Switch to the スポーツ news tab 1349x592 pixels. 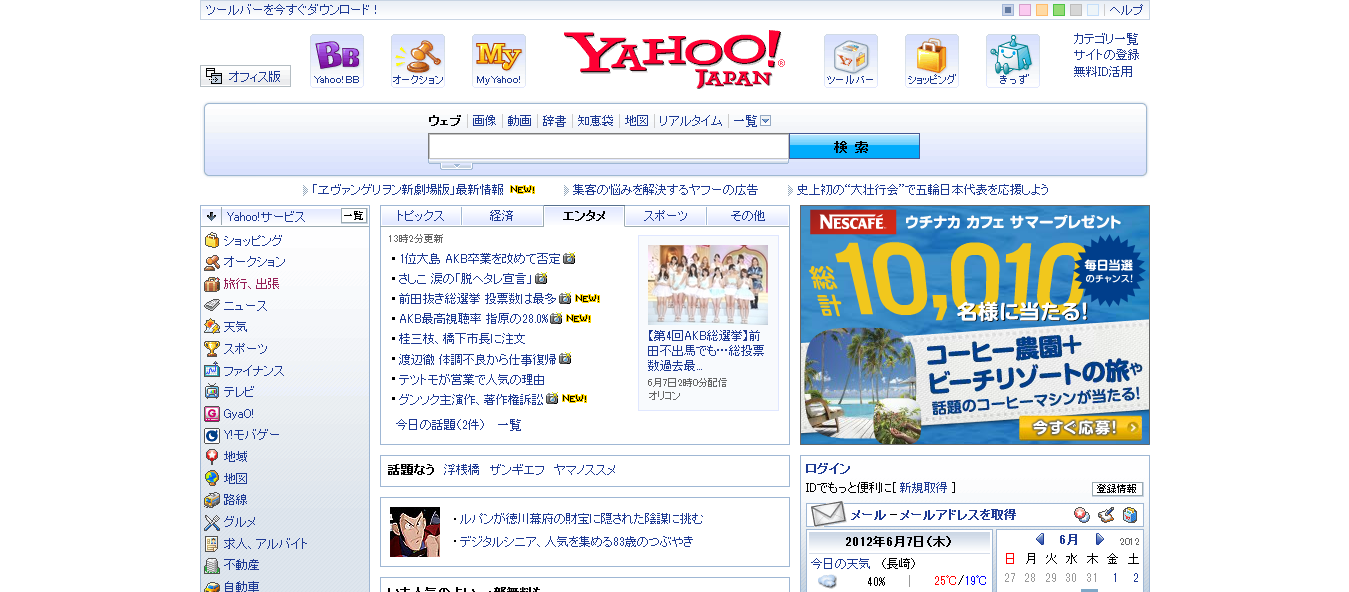(x=666, y=216)
